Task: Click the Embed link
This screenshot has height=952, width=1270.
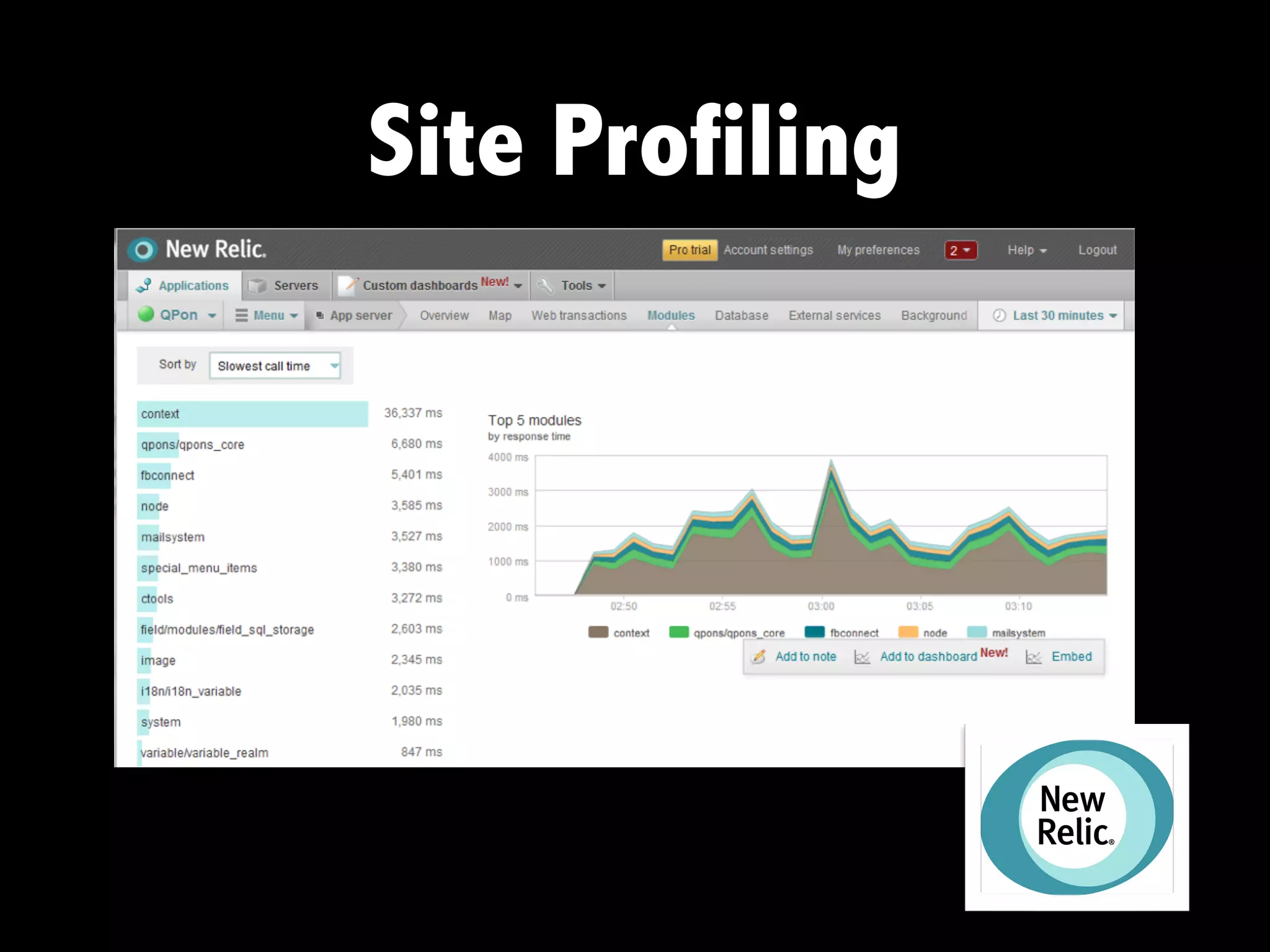Action: click(1072, 656)
